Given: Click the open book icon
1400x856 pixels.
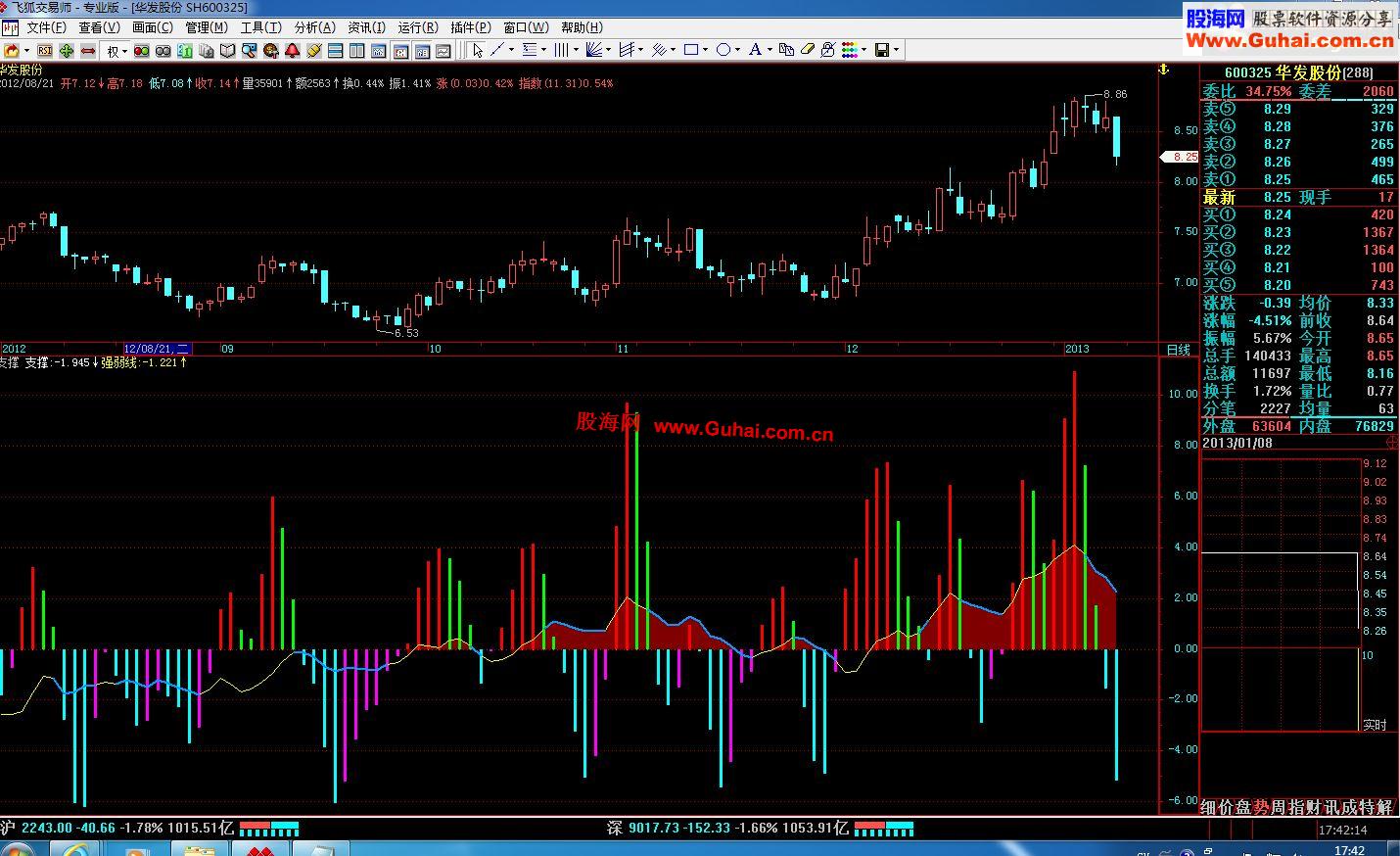Looking at the screenshot, I should [227, 51].
